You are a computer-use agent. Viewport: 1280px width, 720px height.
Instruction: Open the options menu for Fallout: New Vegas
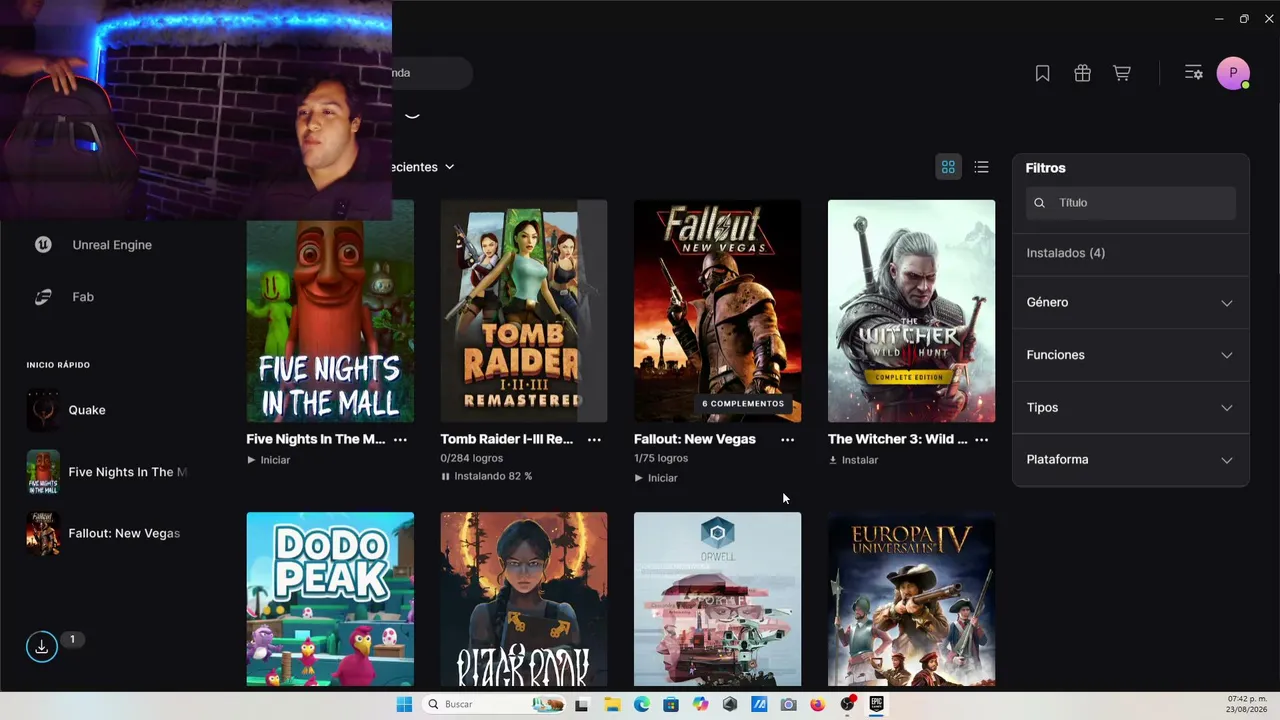tap(787, 439)
